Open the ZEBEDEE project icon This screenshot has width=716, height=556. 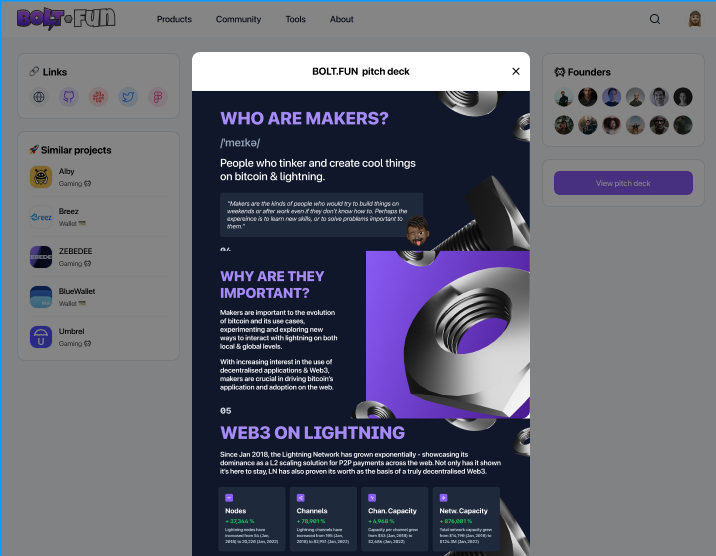coord(41,257)
